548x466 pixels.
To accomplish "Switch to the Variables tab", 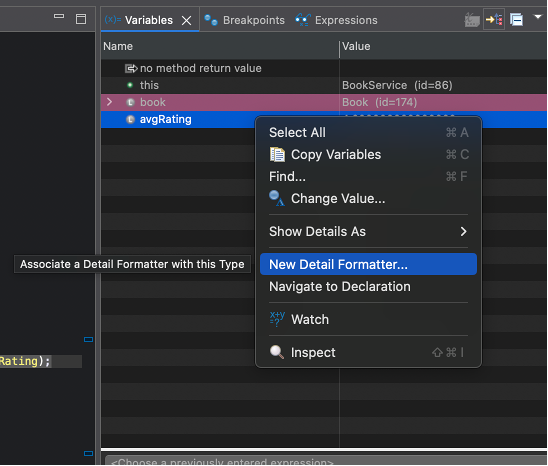I will click(149, 20).
